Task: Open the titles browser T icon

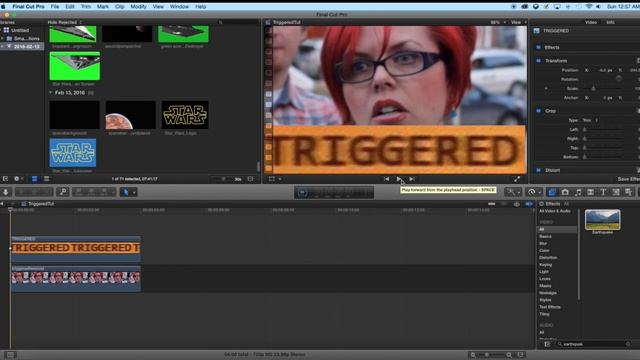Action: tap(603, 192)
